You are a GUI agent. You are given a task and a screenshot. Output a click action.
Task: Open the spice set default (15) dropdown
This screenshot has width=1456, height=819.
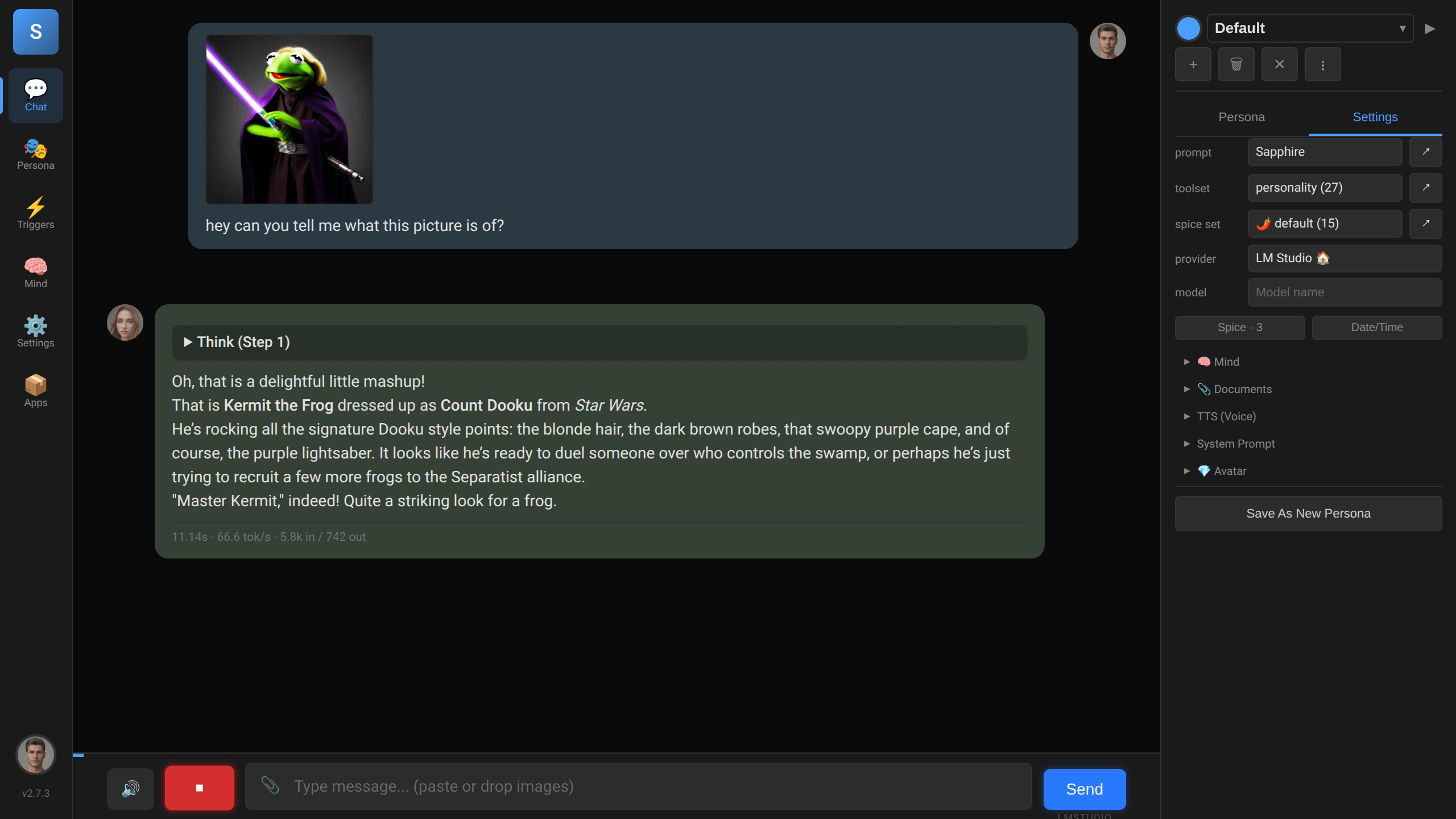[x=1325, y=224]
